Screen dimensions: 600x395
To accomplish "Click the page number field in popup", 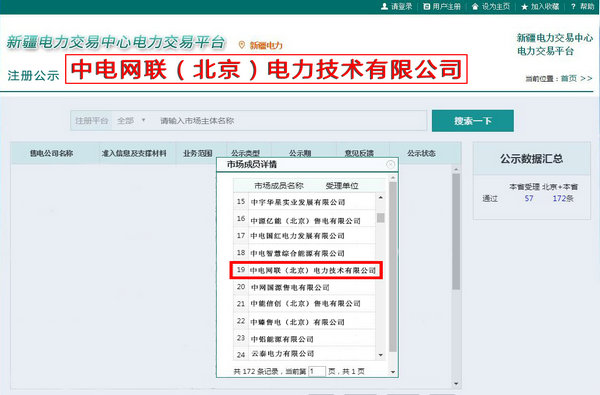I will [317, 371].
